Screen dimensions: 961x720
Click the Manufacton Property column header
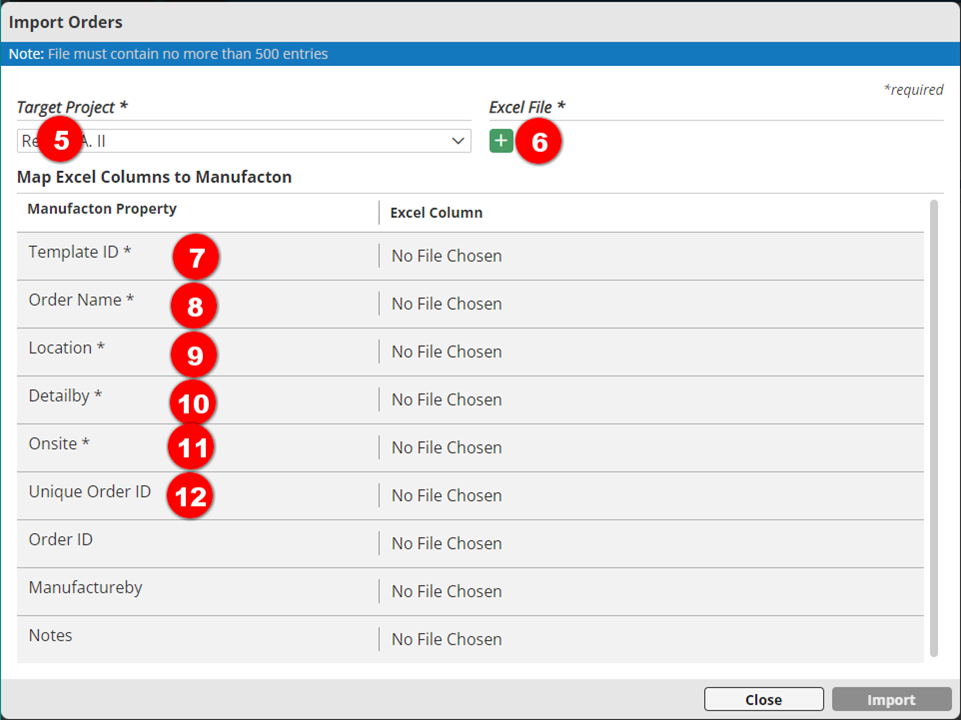click(102, 209)
